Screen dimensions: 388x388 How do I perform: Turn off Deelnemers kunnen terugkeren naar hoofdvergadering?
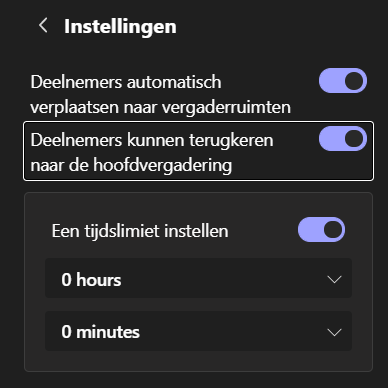[x=343, y=139]
